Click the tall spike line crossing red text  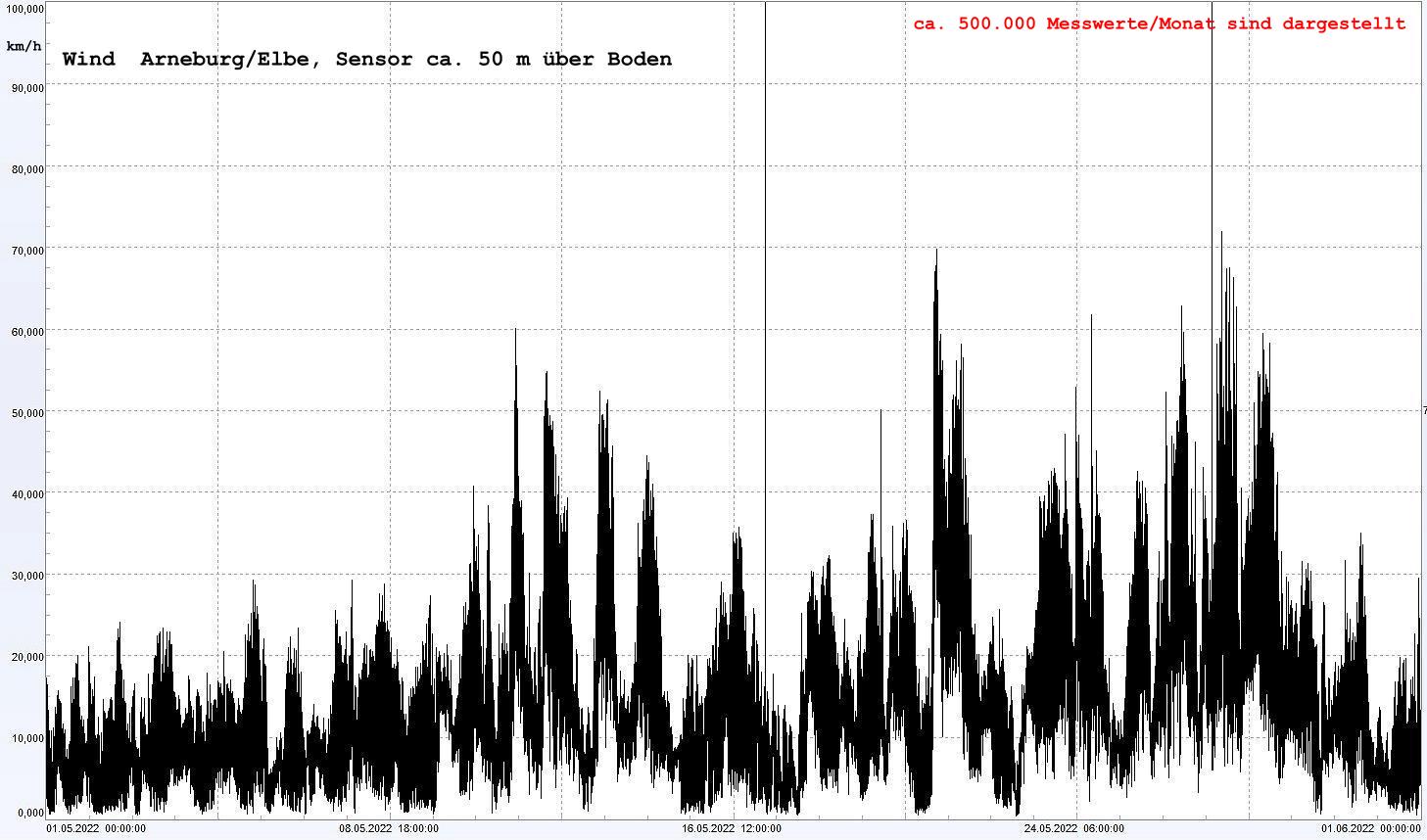pos(1212,147)
